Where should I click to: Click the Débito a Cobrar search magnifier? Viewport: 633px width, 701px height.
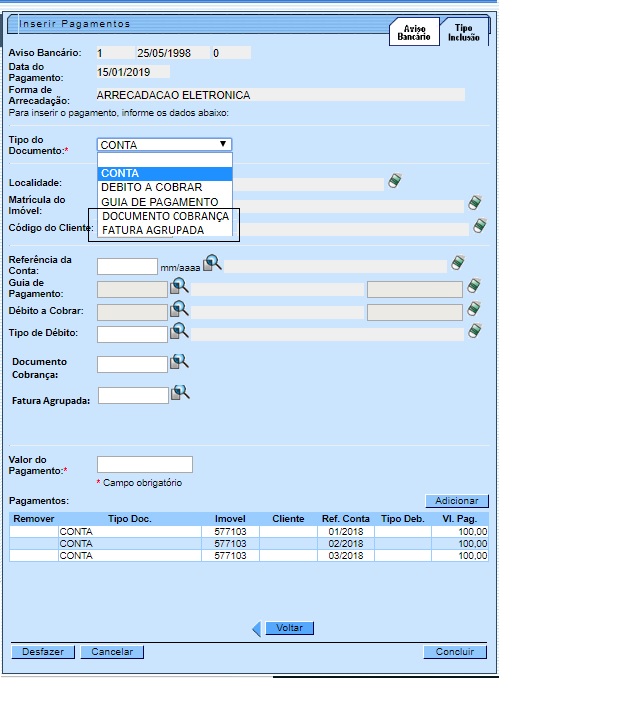(x=179, y=310)
